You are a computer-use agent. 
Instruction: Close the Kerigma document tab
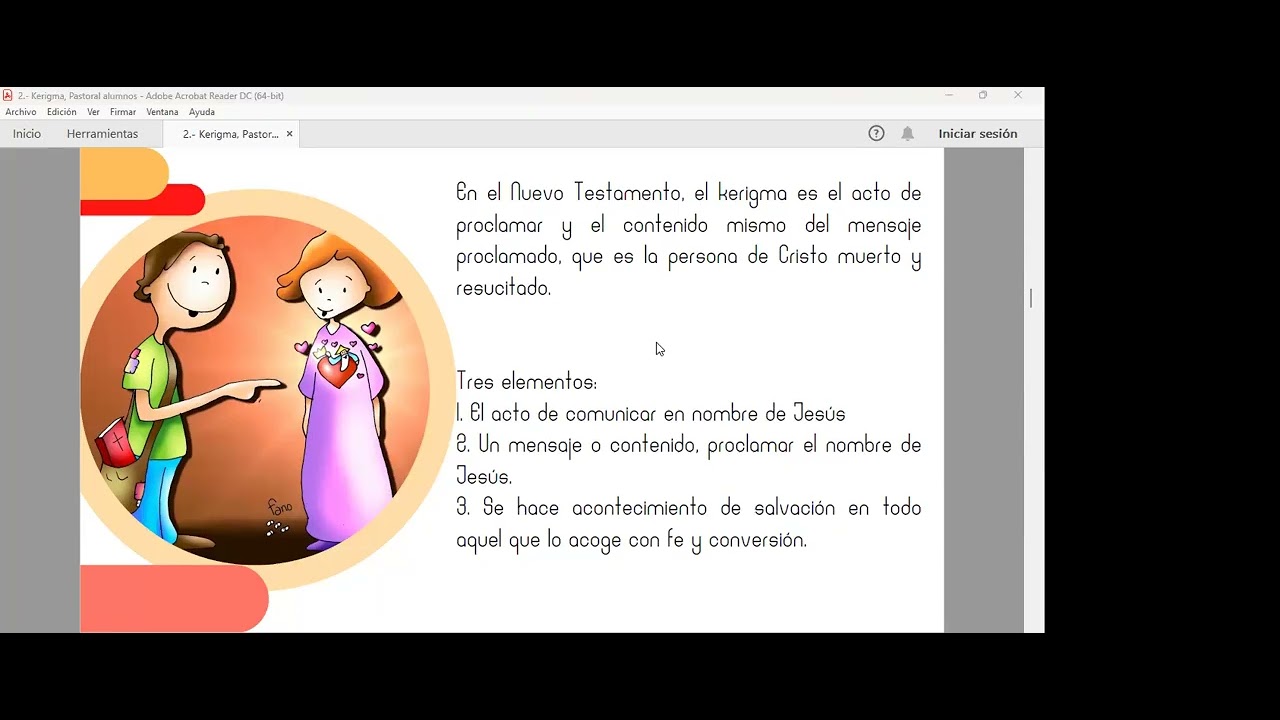coord(290,134)
